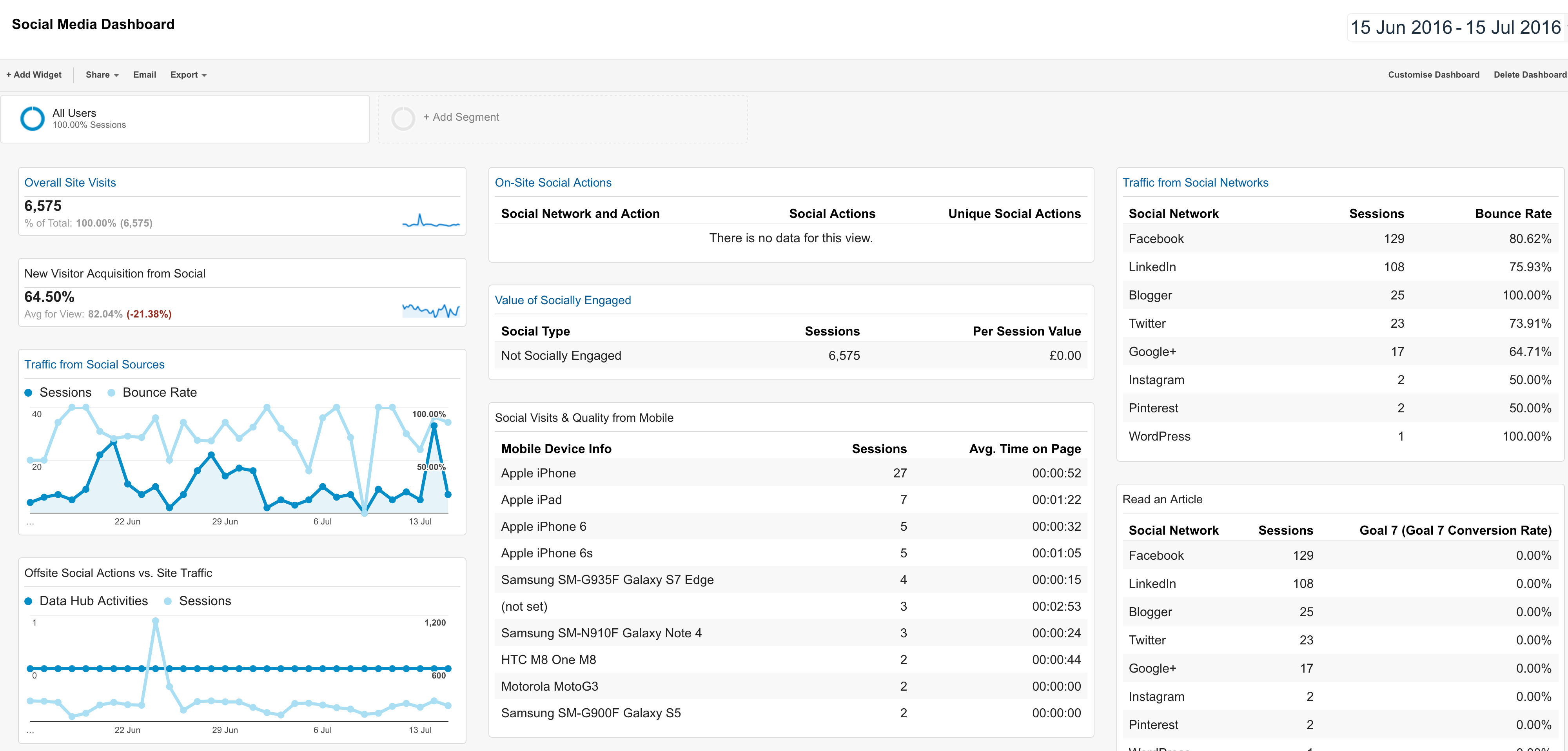Click Pinterest in the Traffic from Social Networks table

[x=1154, y=408]
